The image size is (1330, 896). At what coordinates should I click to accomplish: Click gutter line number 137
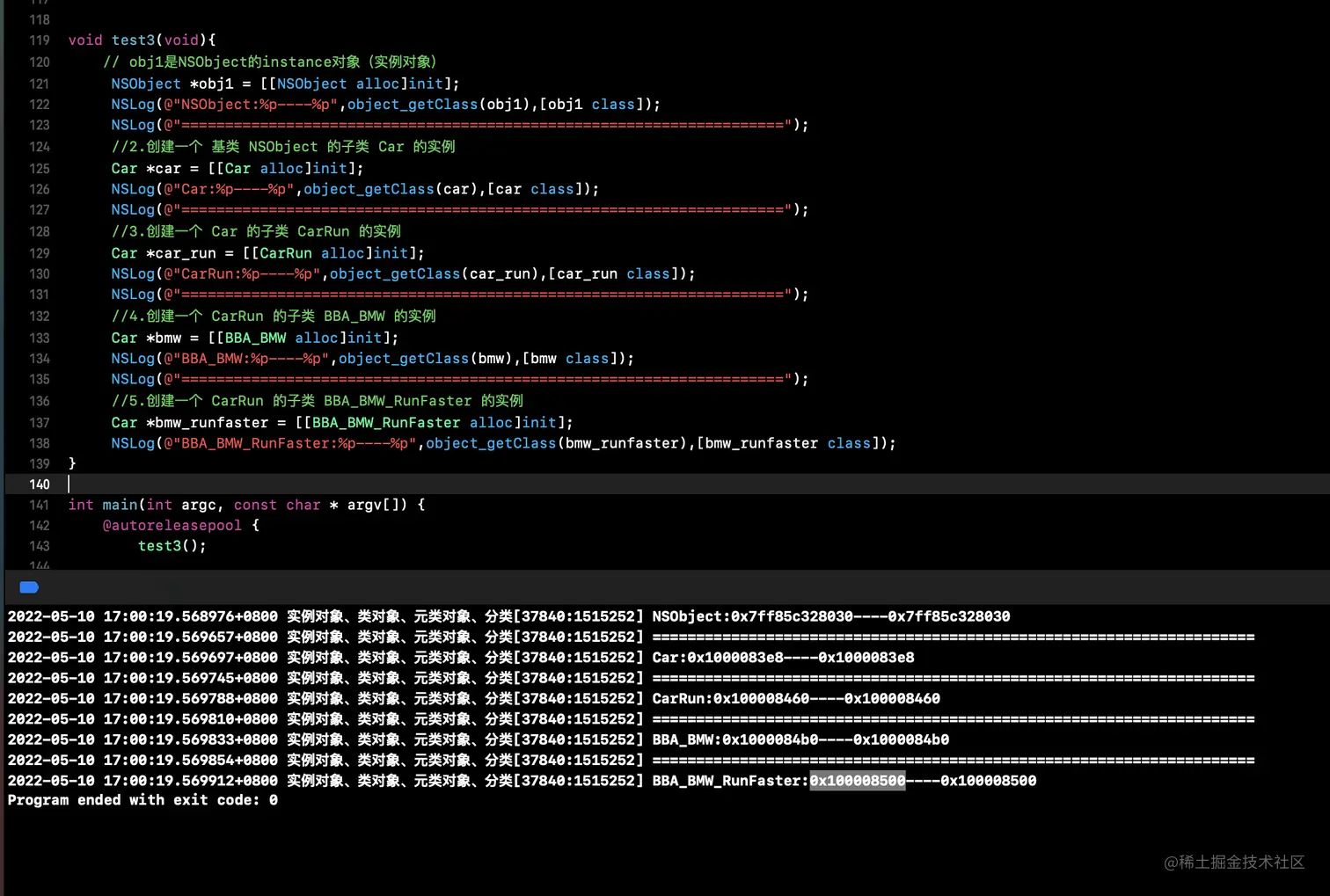[40, 423]
